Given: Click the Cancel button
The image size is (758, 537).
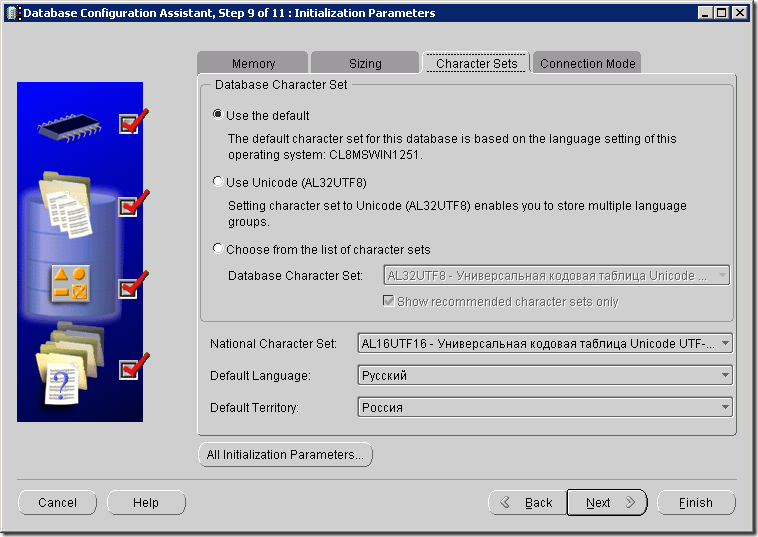Looking at the screenshot, I should 58,503.
